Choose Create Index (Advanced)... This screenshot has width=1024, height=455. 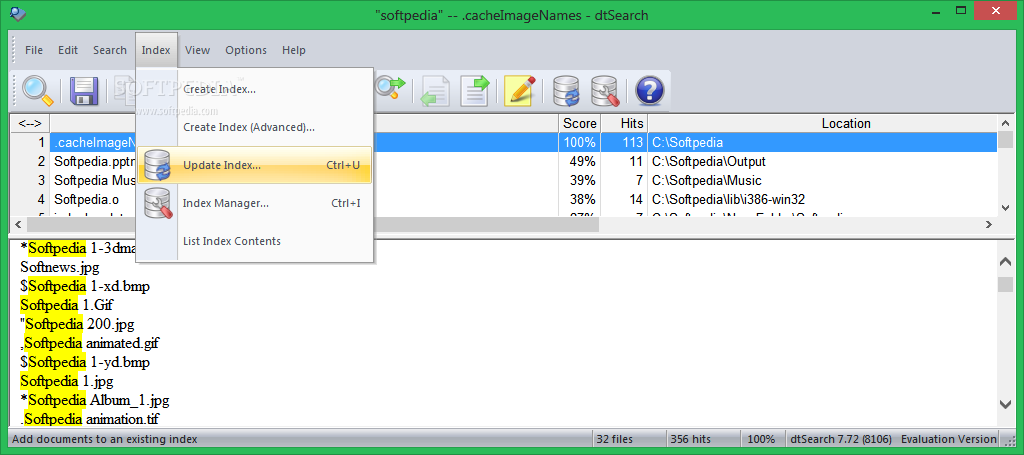pos(255,127)
